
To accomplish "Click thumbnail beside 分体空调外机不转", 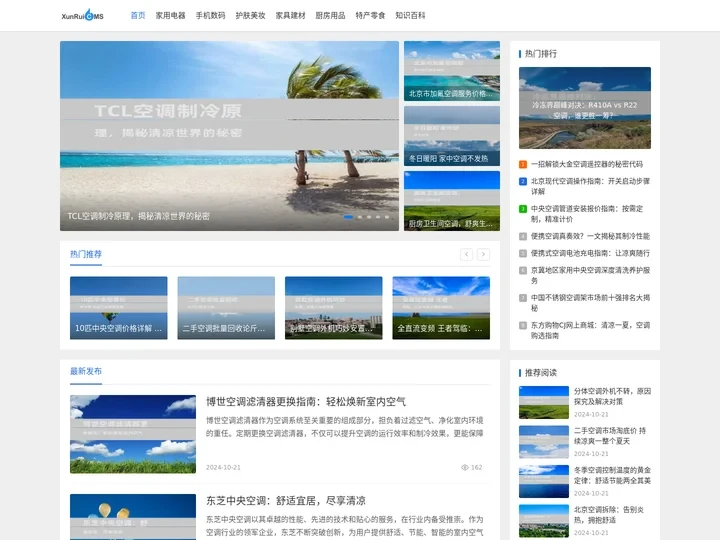I will tap(544, 402).
